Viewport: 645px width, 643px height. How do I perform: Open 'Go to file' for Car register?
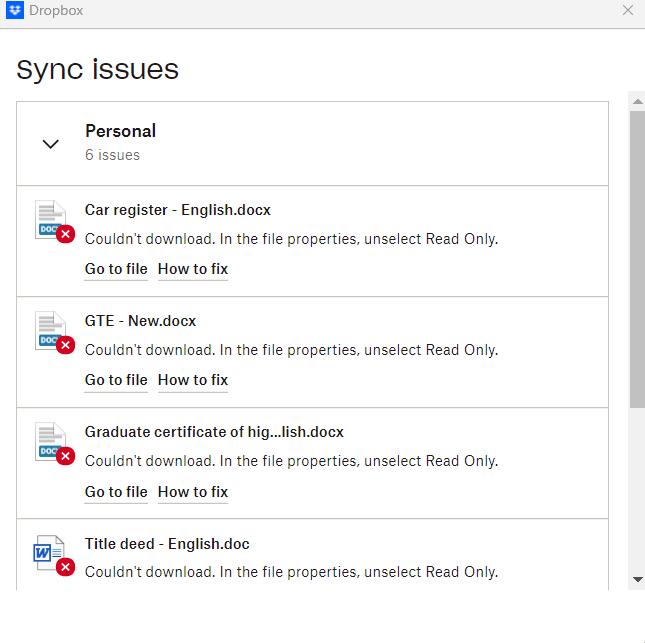[x=116, y=269]
